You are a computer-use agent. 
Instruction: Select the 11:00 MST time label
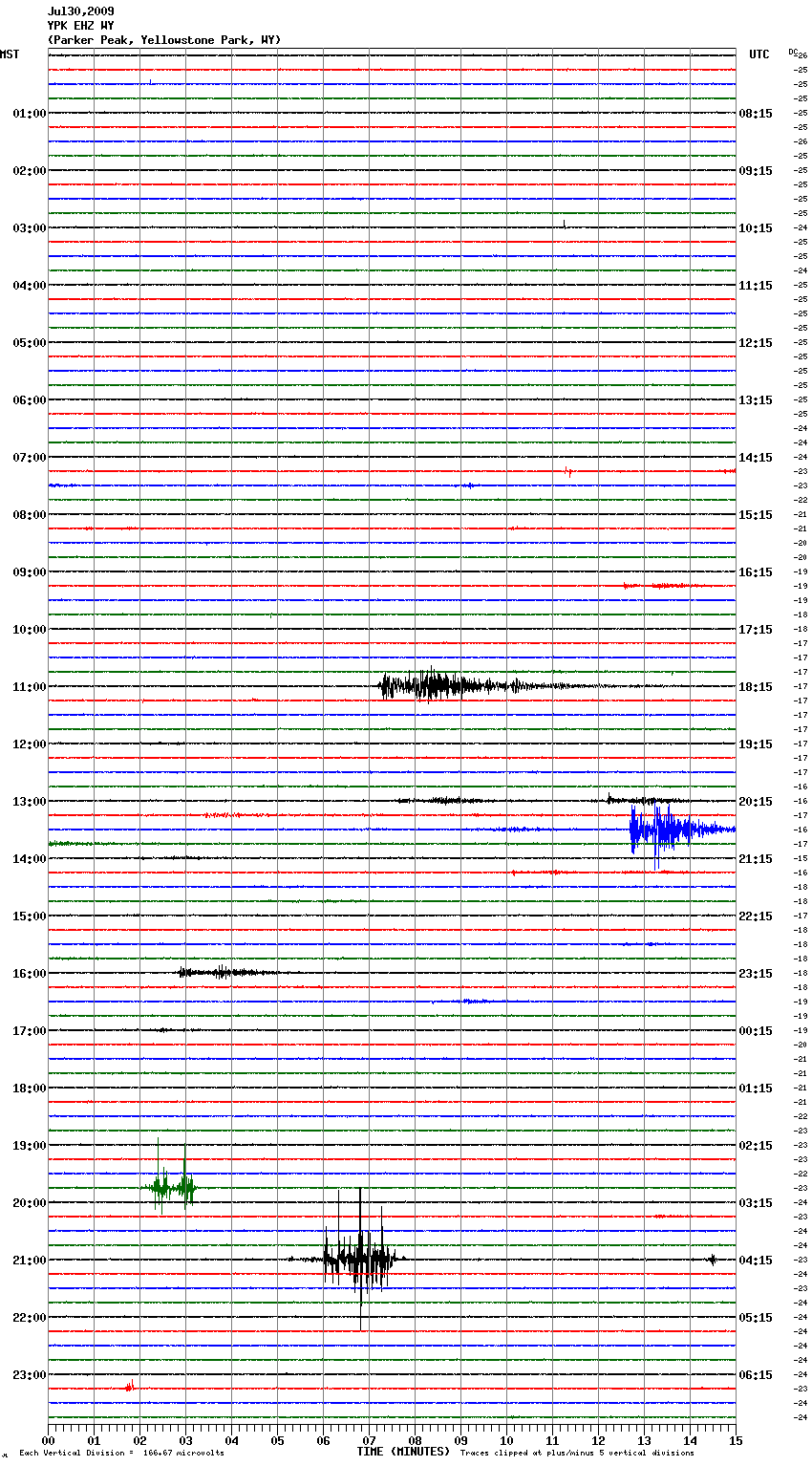click(x=29, y=687)
